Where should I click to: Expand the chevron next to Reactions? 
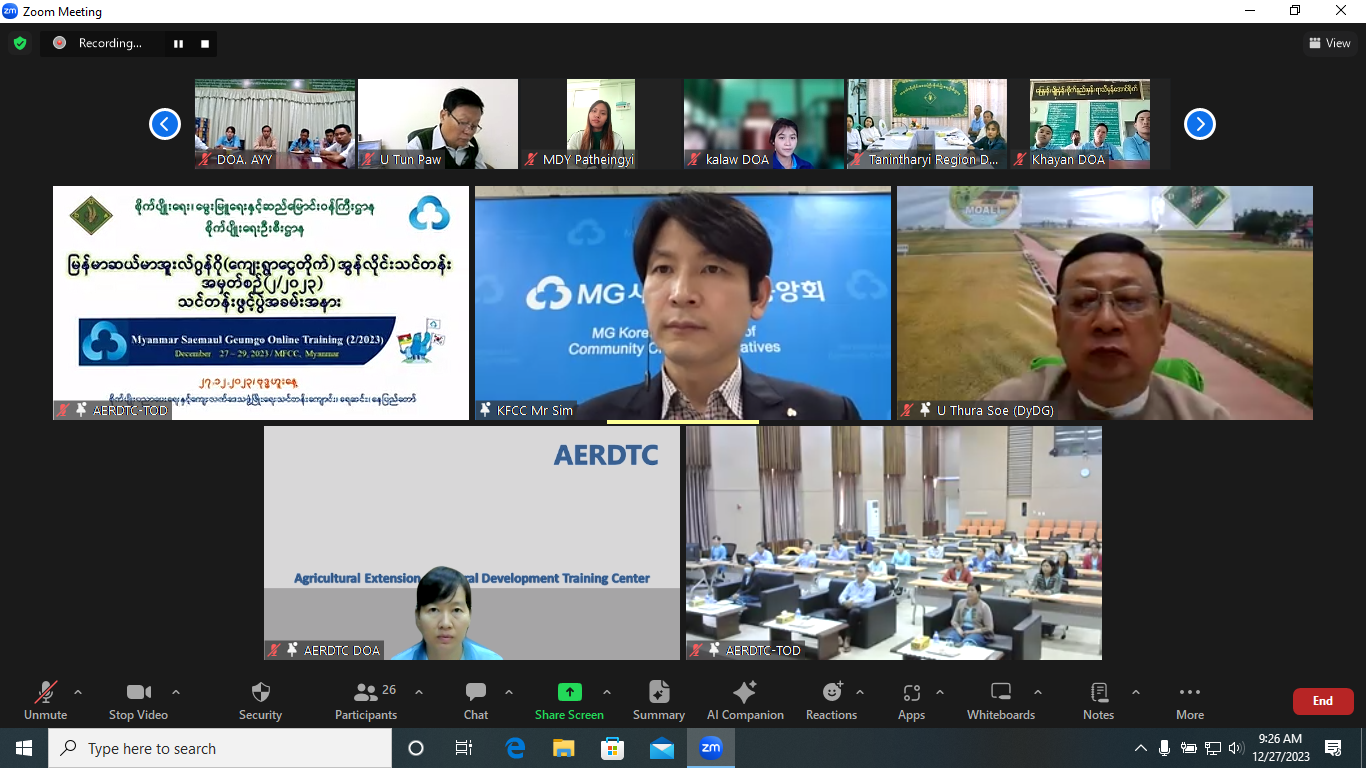coord(860,692)
